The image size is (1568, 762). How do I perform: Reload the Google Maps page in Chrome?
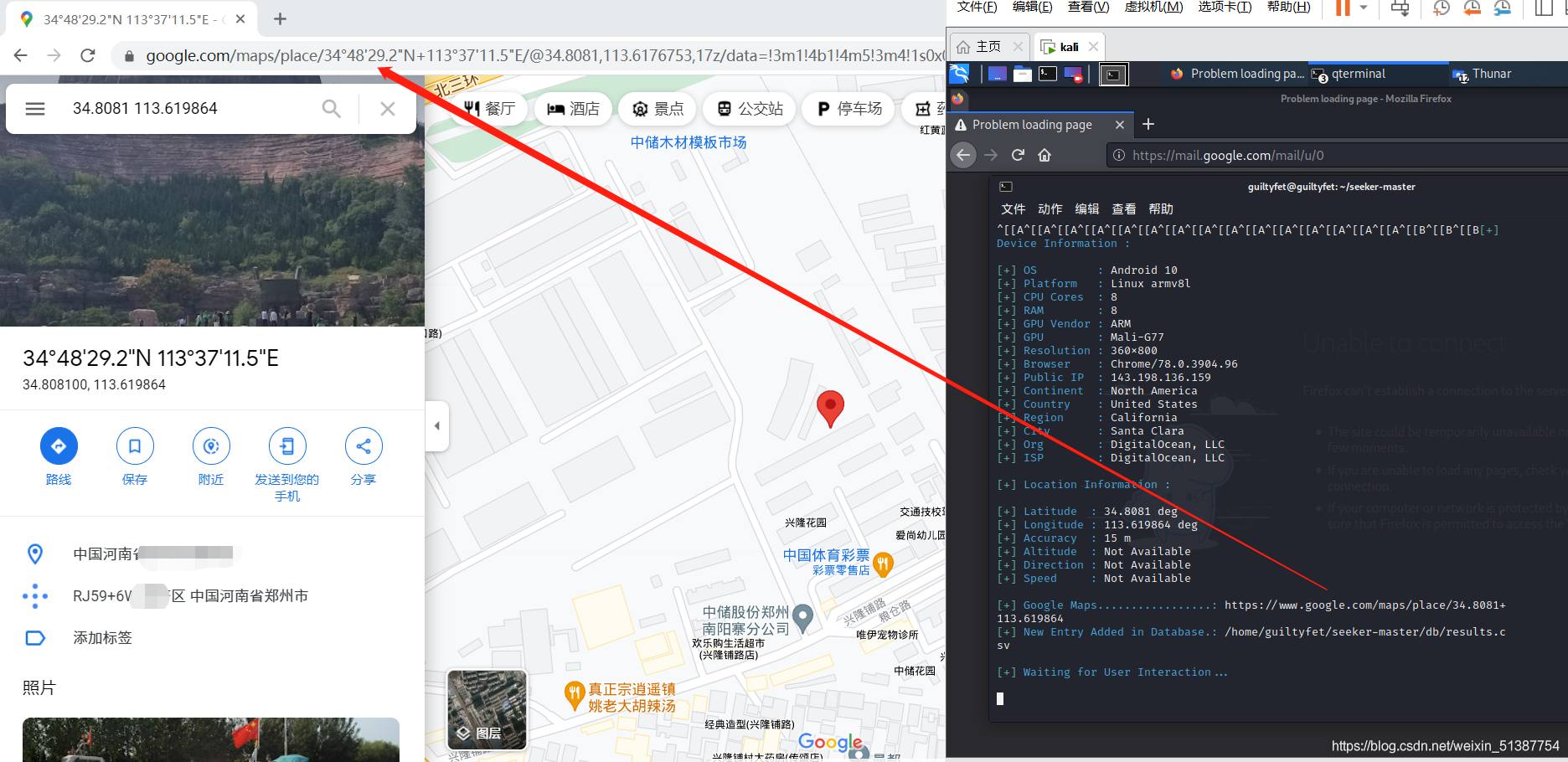click(x=88, y=55)
